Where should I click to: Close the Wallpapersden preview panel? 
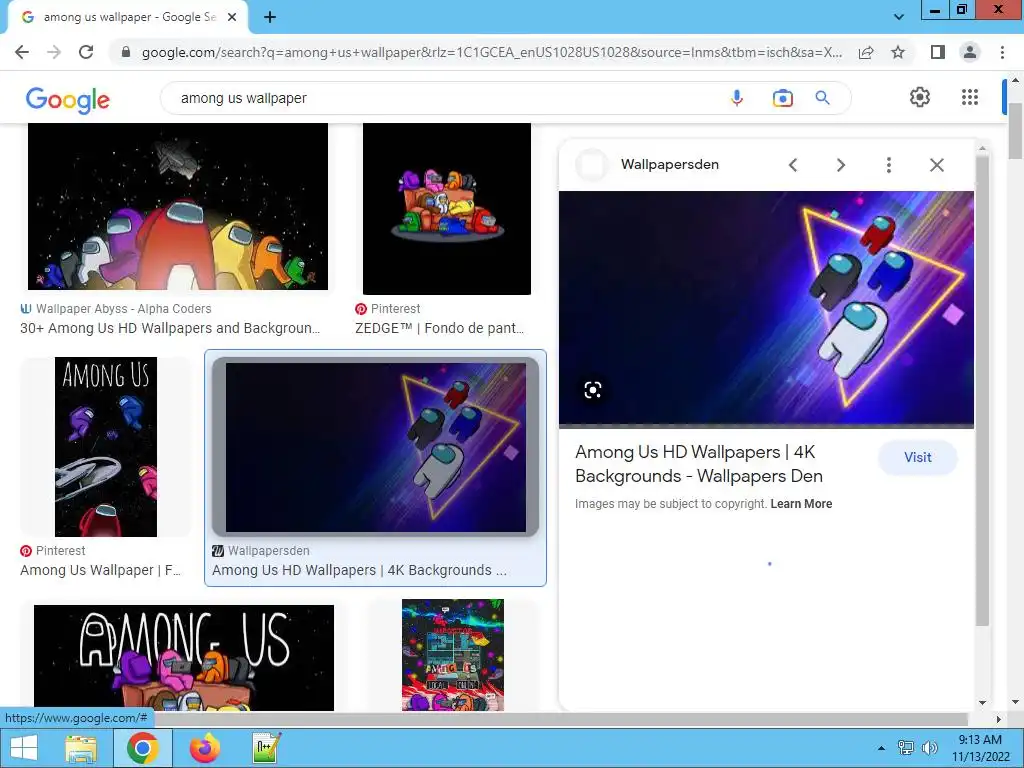click(936, 165)
